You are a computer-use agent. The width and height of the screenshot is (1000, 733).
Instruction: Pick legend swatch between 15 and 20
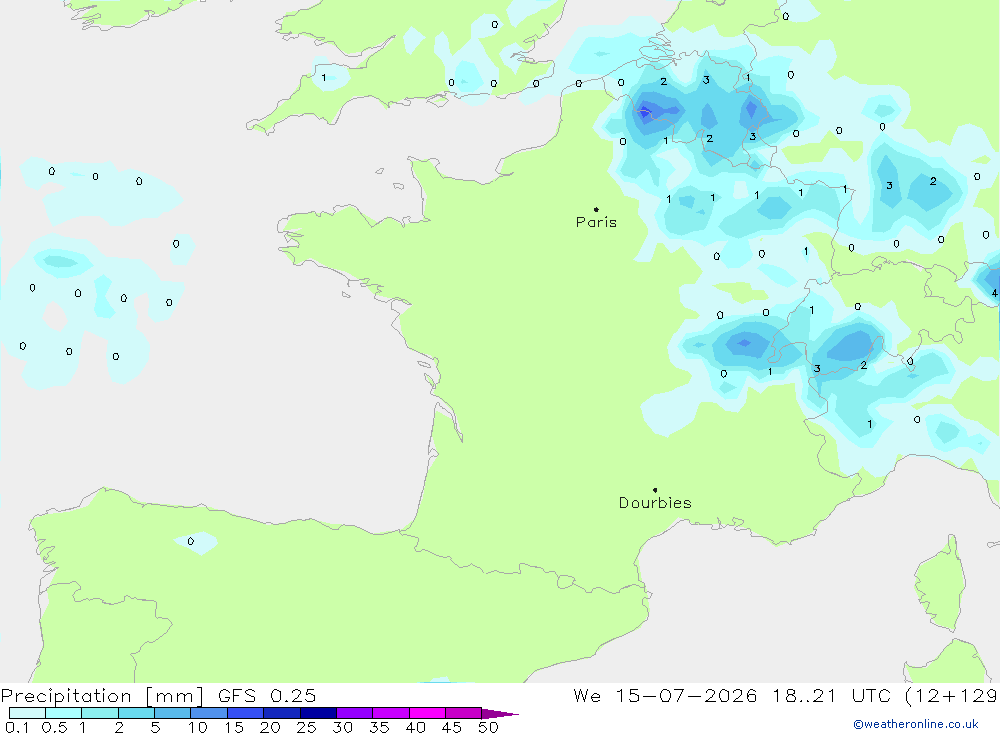coord(246,713)
